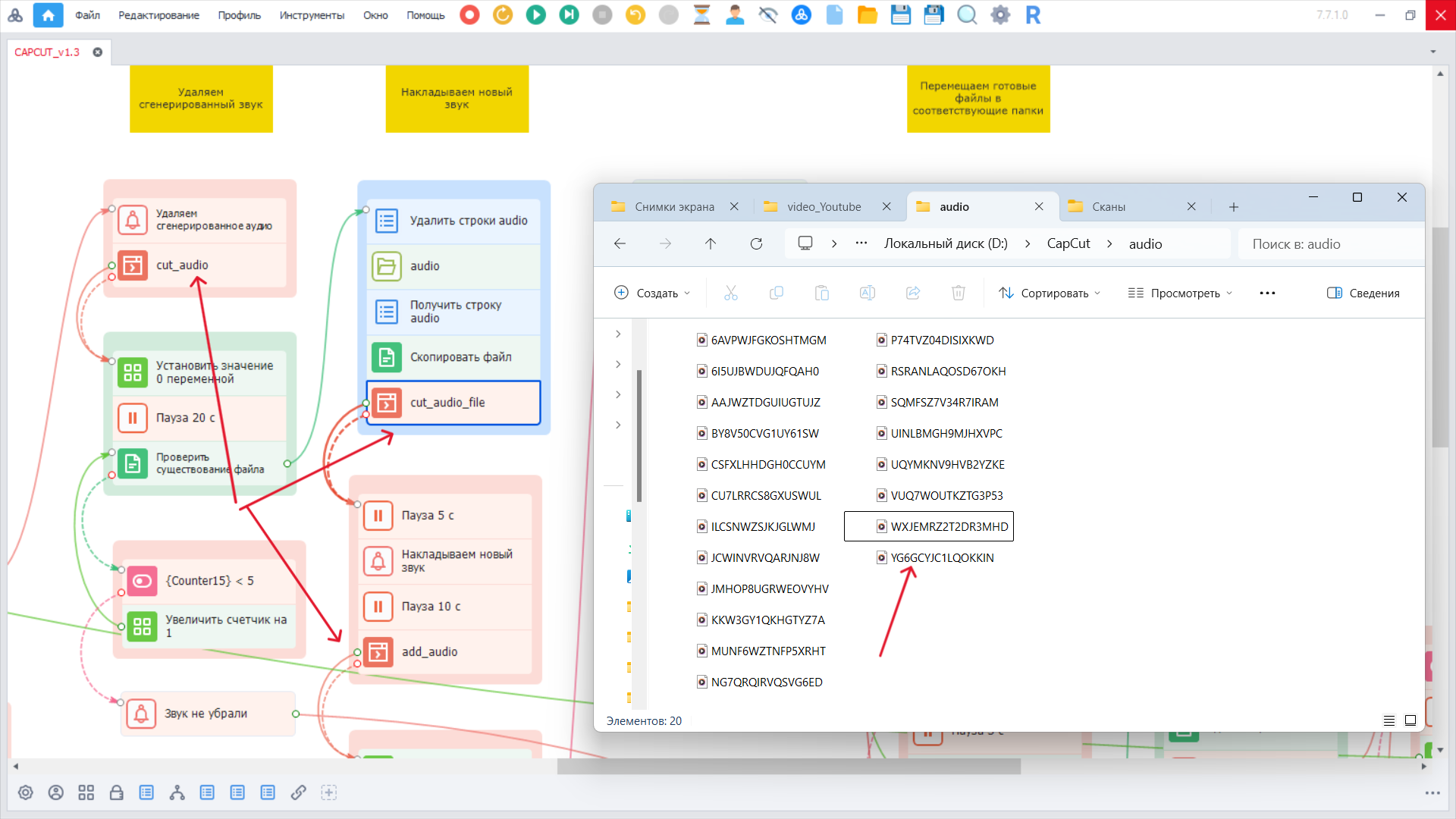
Task: Open settings gear in top toolbar
Action: [x=1000, y=14]
